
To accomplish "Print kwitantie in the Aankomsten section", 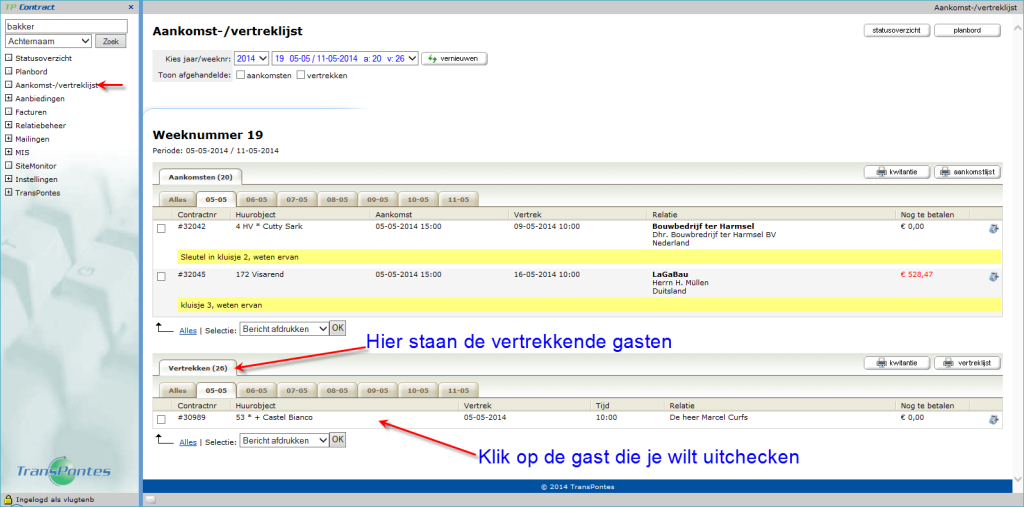I will tap(896, 172).
